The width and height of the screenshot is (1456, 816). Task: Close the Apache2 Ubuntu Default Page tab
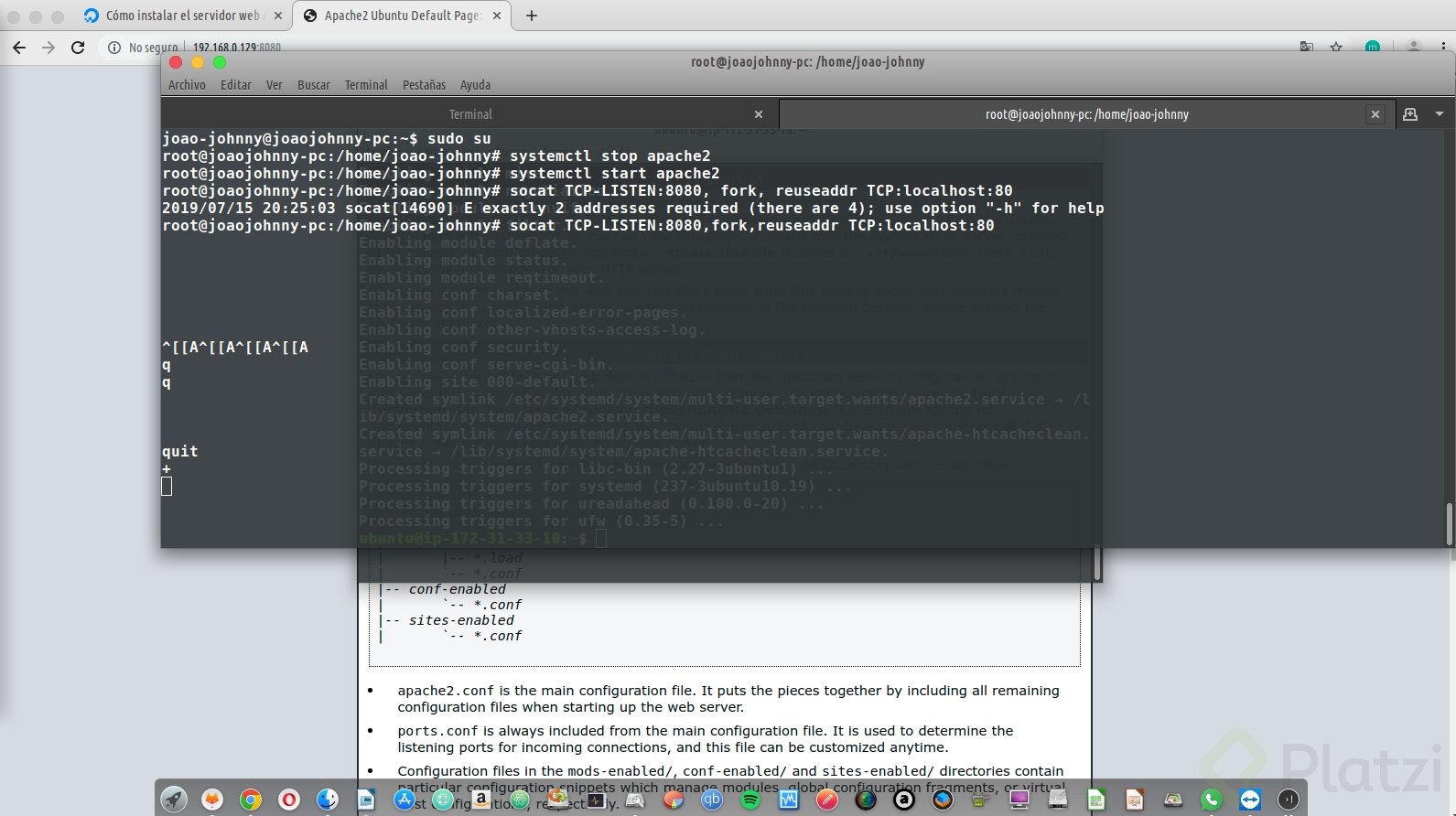coord(497,16)
